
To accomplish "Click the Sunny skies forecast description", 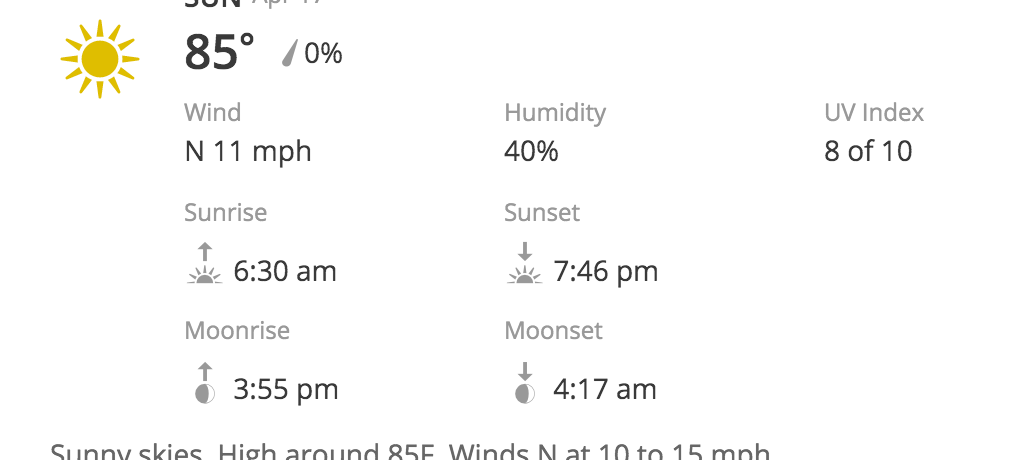I will tap(410, 451).
